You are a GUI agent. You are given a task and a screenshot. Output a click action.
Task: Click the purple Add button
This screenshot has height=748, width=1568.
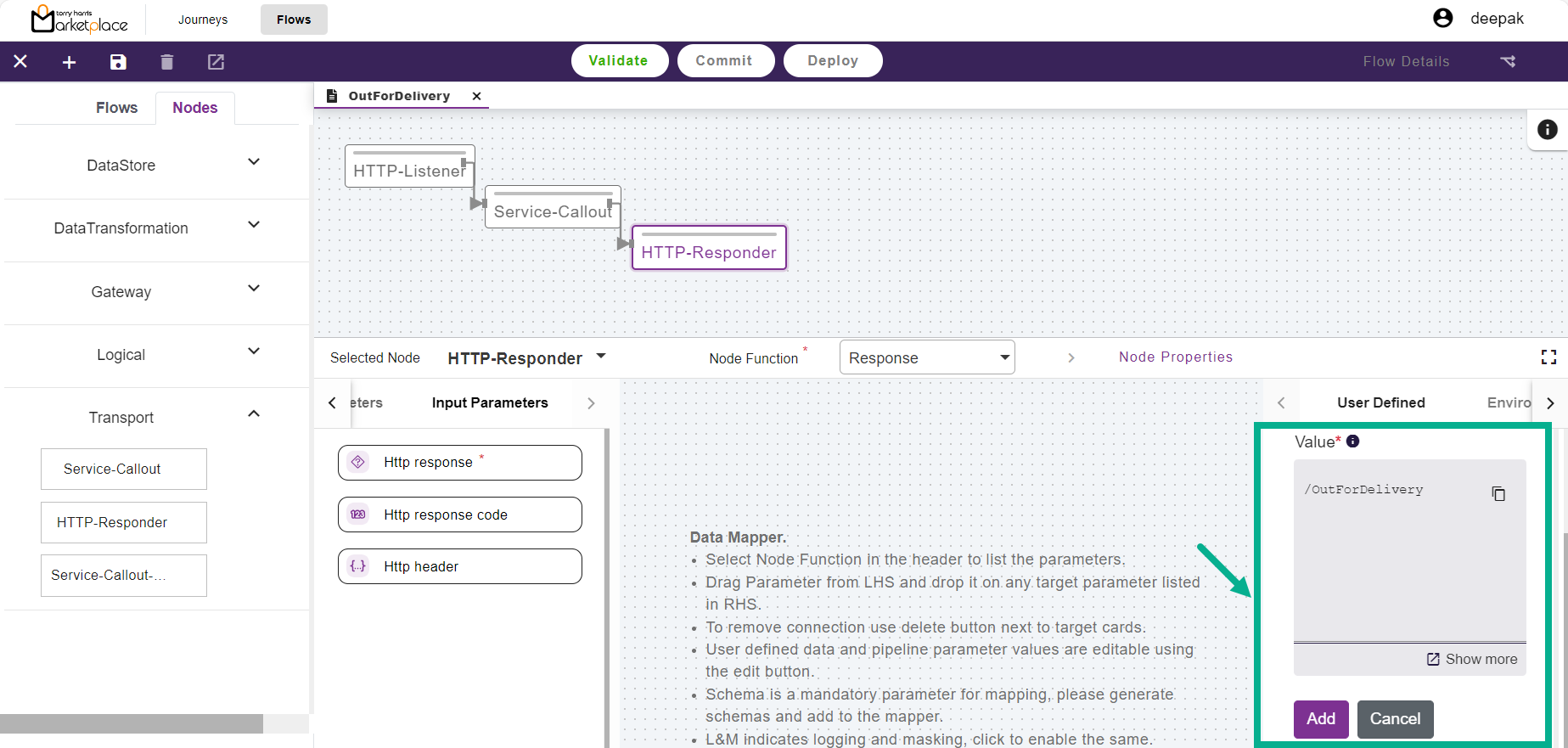tap(1320, 719)
